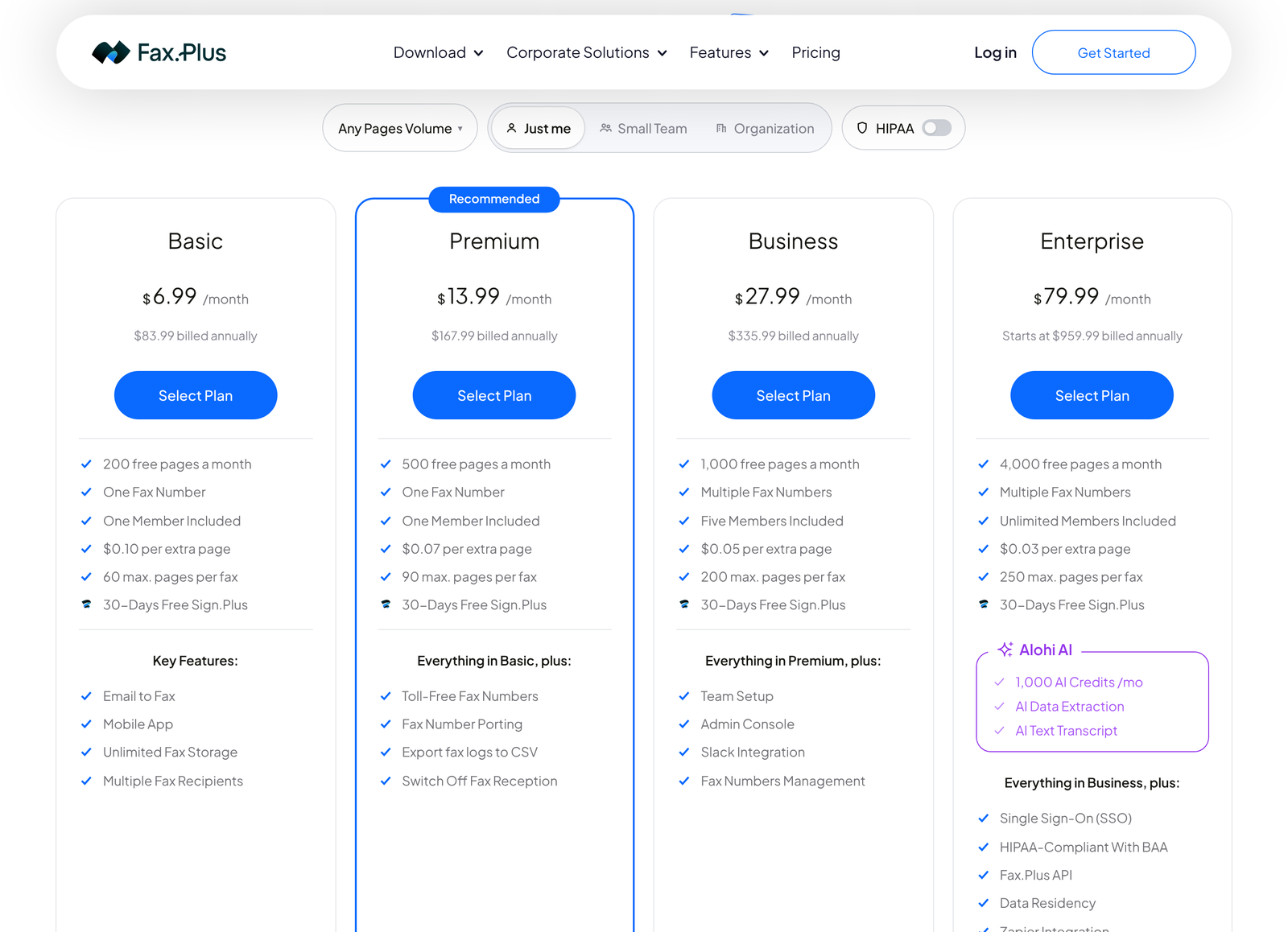
Task: Click the building icon in Organization
Action: click(721, 128)
